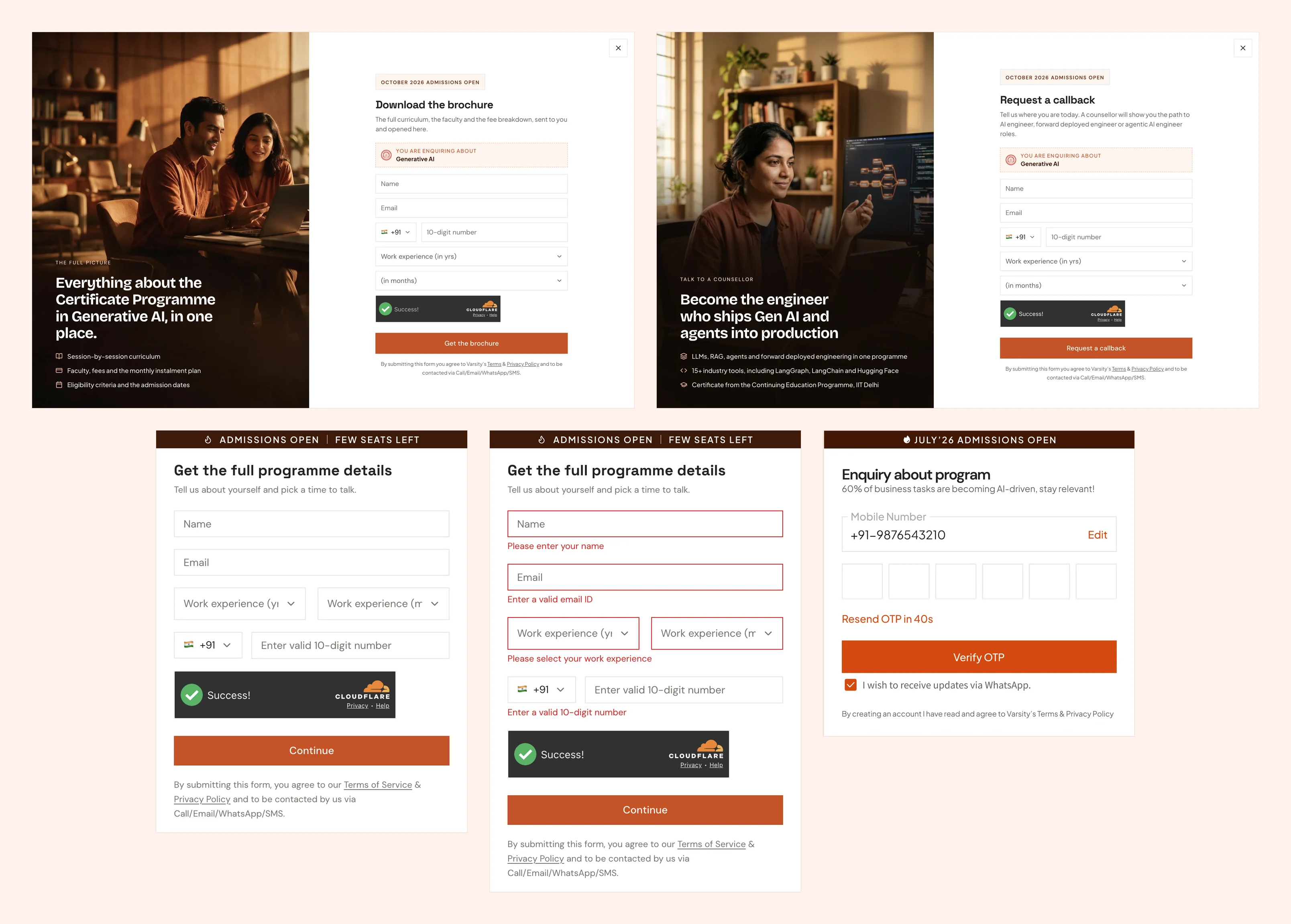Focus Name field in brochure form
This screenshot has width=1291, height=924.
coord(471,184)
